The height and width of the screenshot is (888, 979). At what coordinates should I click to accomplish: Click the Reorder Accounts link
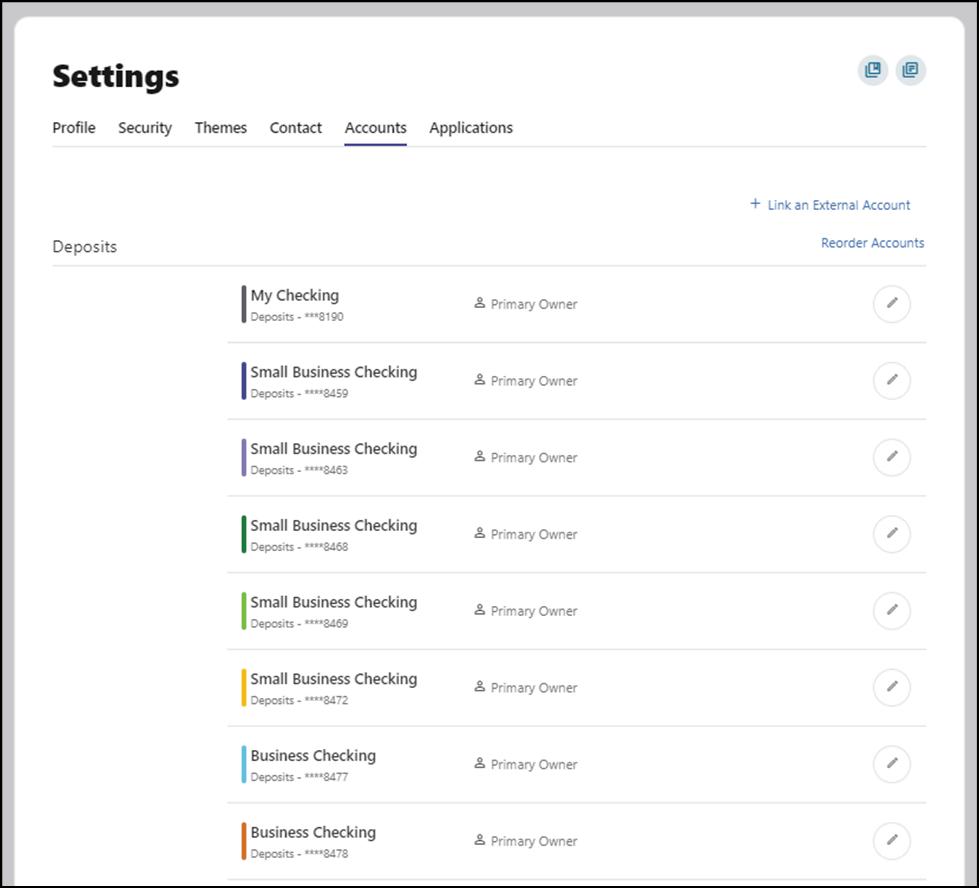point(872,243)
